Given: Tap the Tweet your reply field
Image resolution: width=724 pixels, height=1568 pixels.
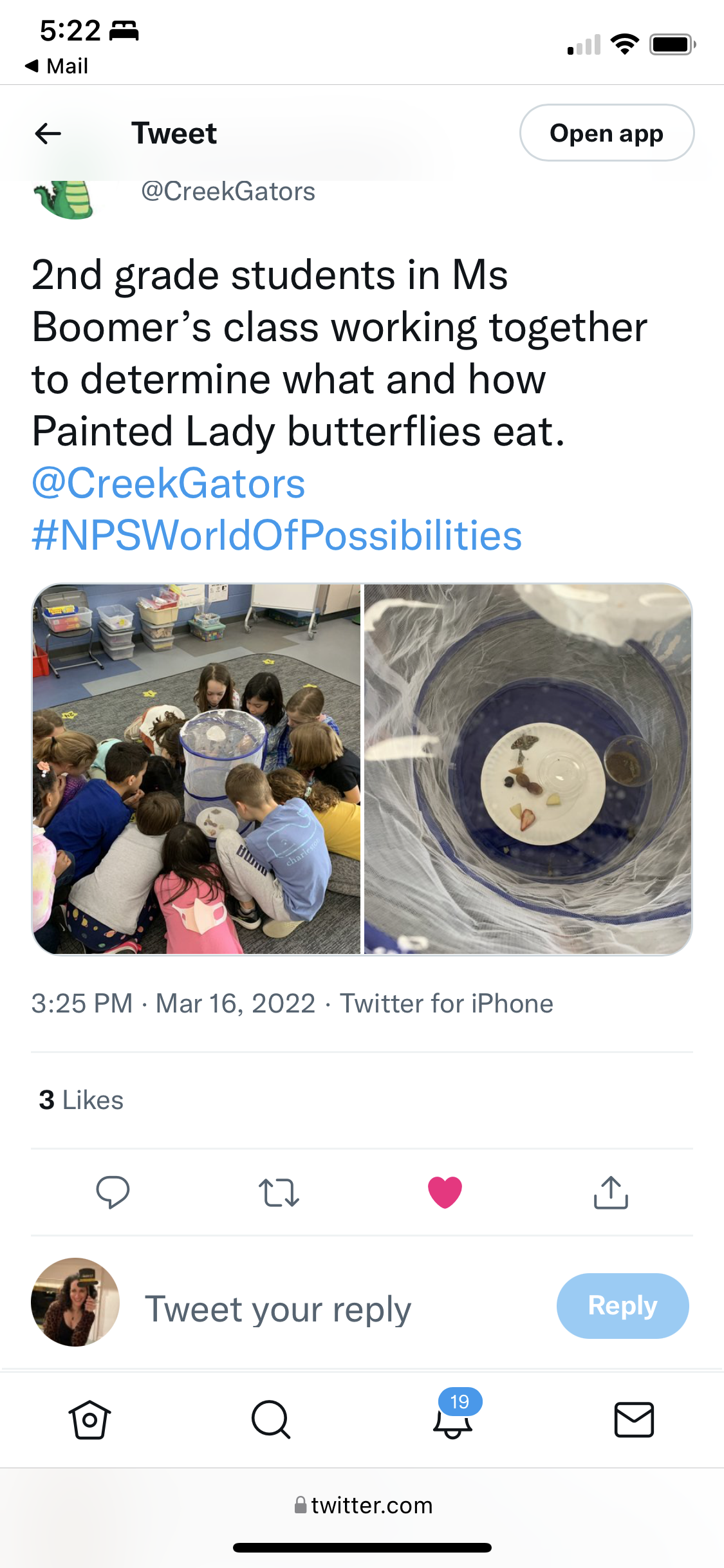Looking at the screenshot, I should 277,1309.
